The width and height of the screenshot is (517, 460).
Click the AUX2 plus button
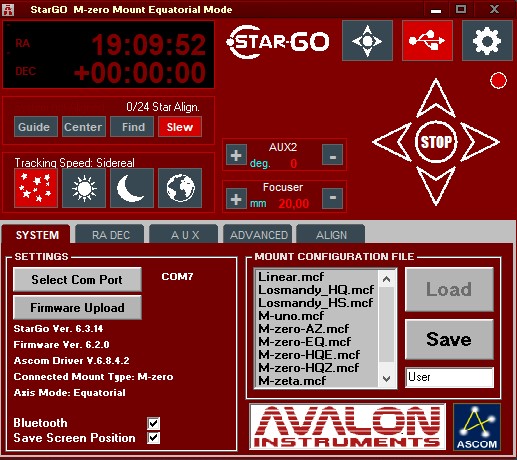pos(236,155)
